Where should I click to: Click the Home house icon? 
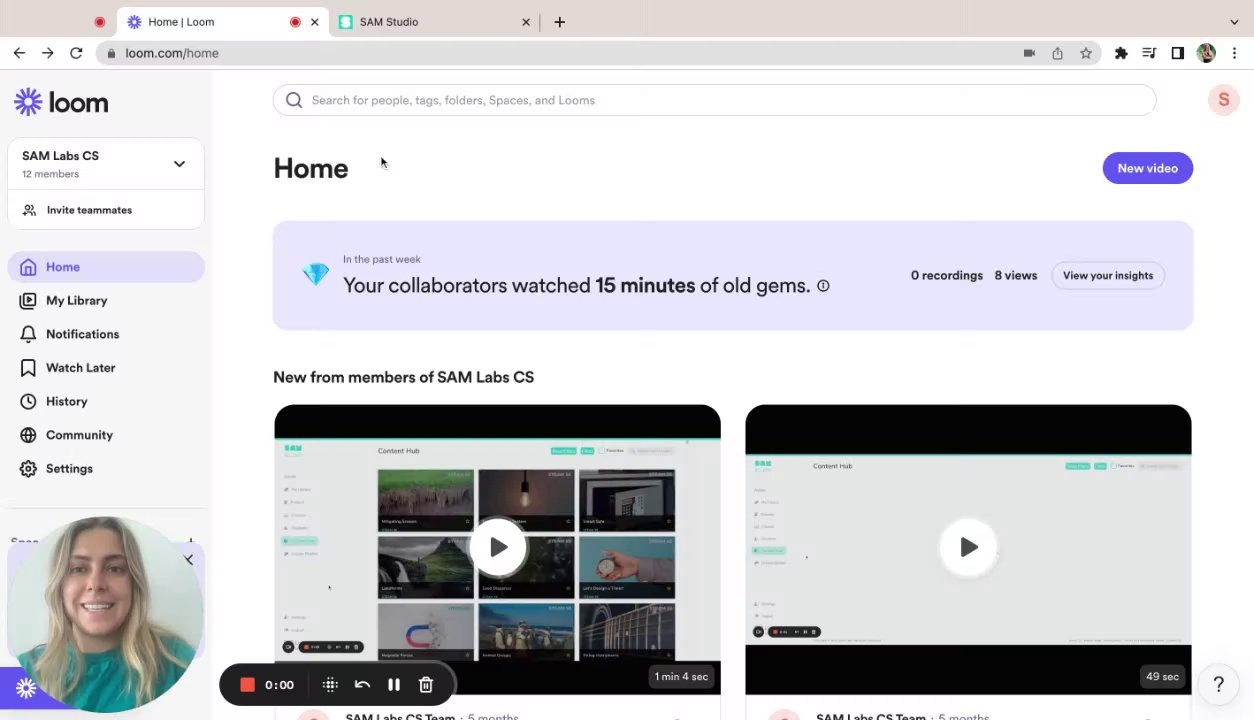click(x=28, y=267)
